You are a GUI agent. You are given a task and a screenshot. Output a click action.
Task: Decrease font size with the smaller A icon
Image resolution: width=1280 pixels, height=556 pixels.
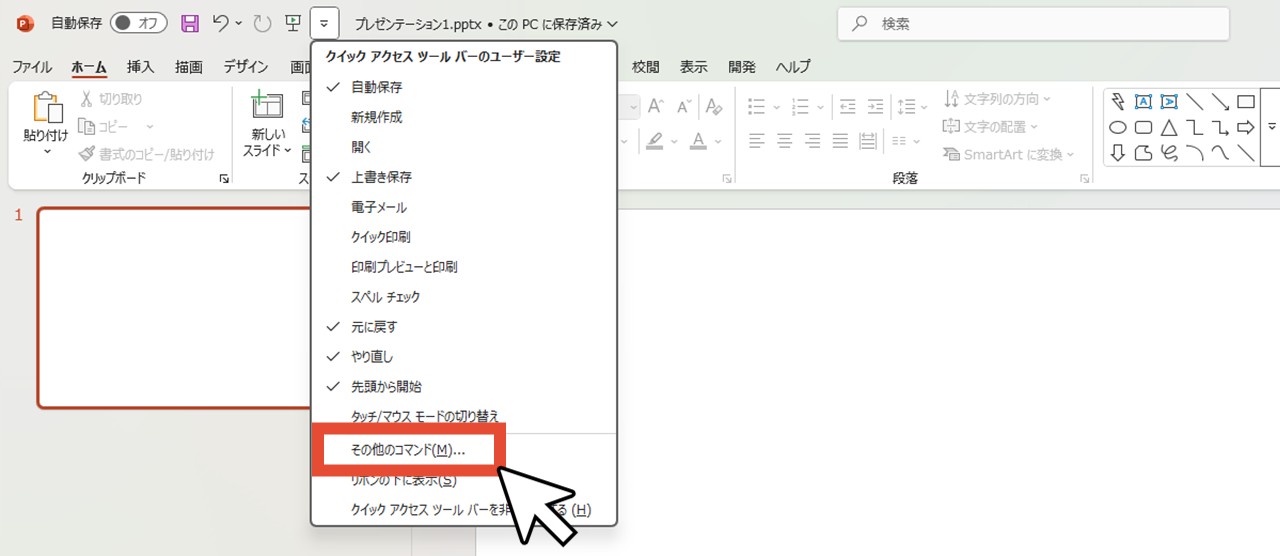pos(685,106)
